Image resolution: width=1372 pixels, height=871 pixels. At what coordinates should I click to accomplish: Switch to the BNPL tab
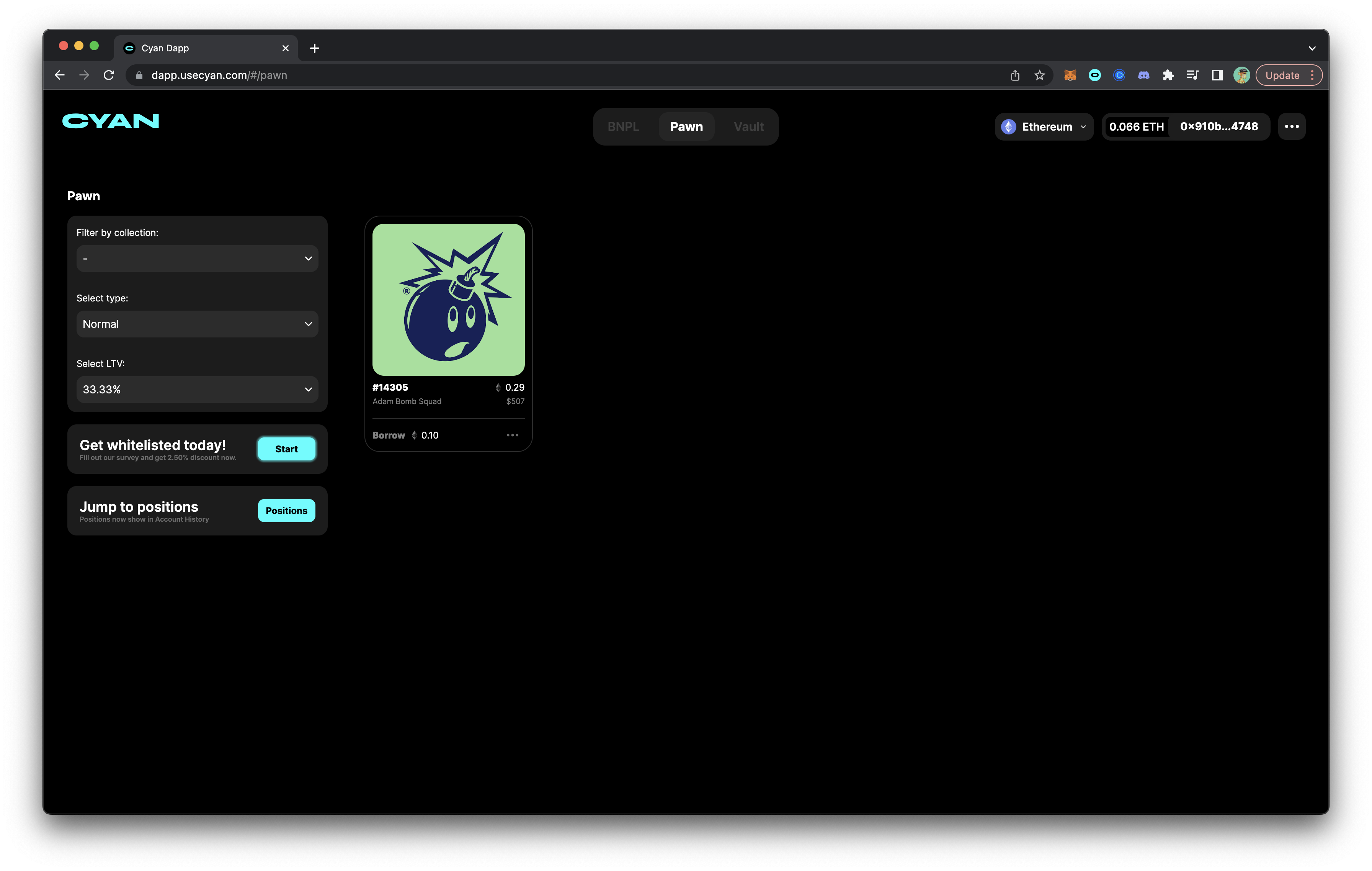pyautogui.click(x=623, y=126)
